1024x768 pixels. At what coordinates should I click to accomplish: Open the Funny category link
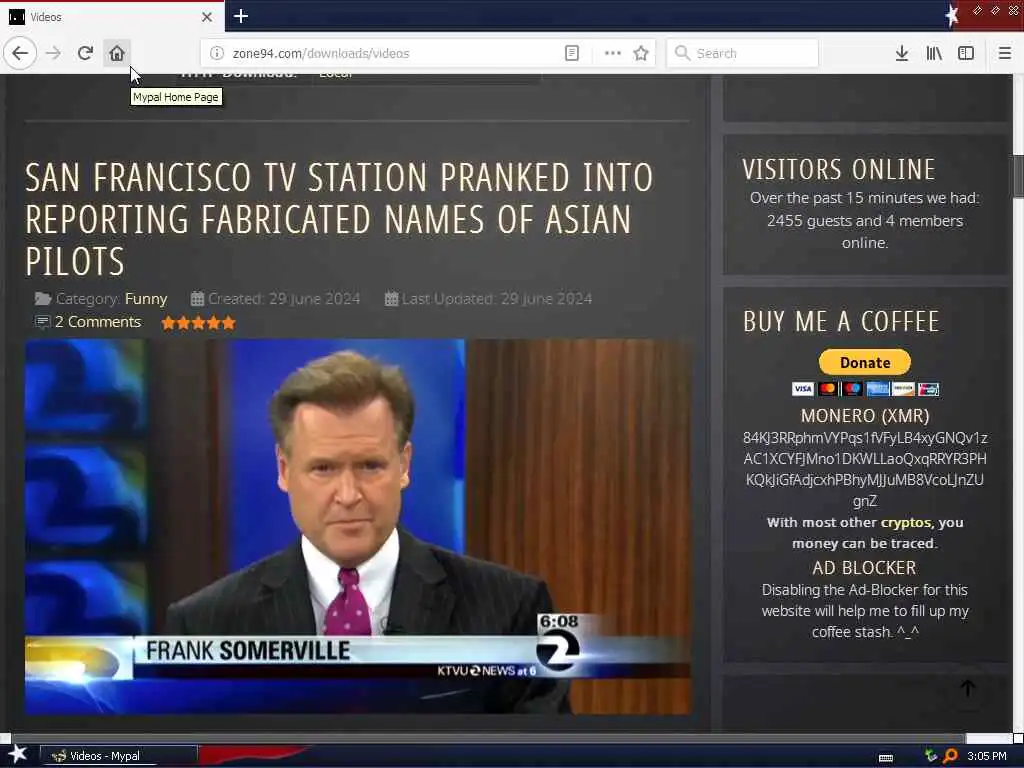[146, 299]
